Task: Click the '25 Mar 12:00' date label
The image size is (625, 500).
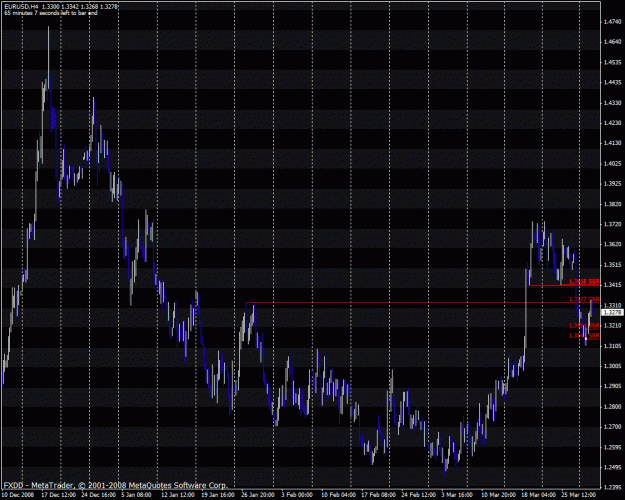Action: [578, 495]
